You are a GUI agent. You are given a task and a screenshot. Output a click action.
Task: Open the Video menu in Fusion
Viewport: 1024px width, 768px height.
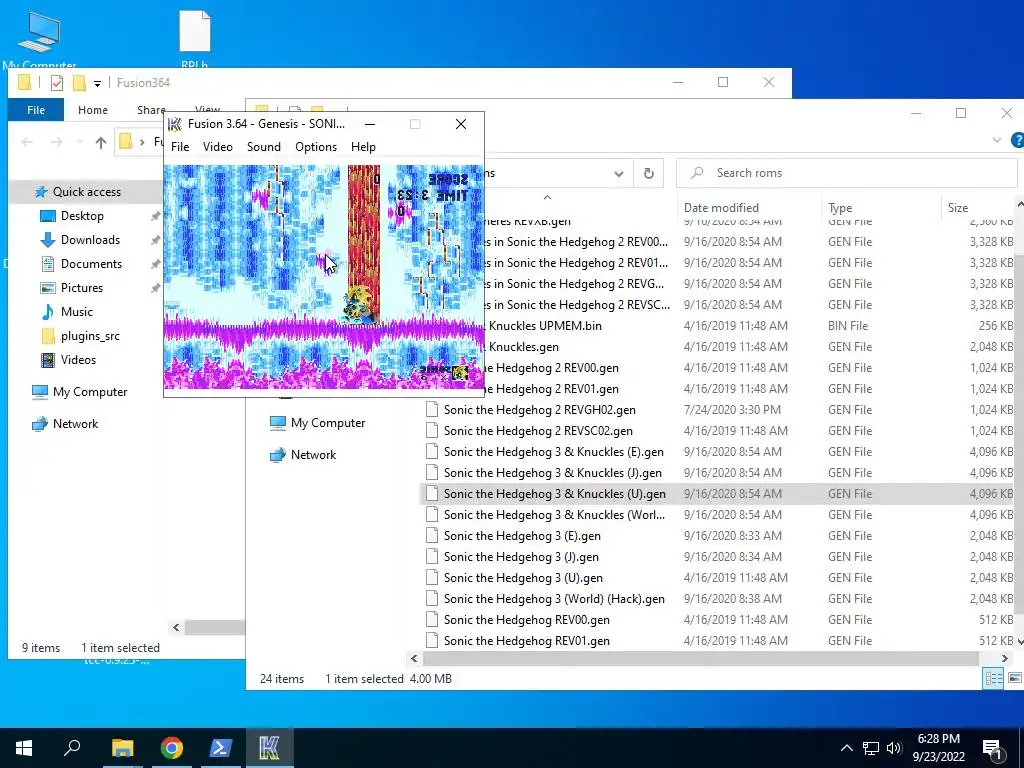coord(217,147)
